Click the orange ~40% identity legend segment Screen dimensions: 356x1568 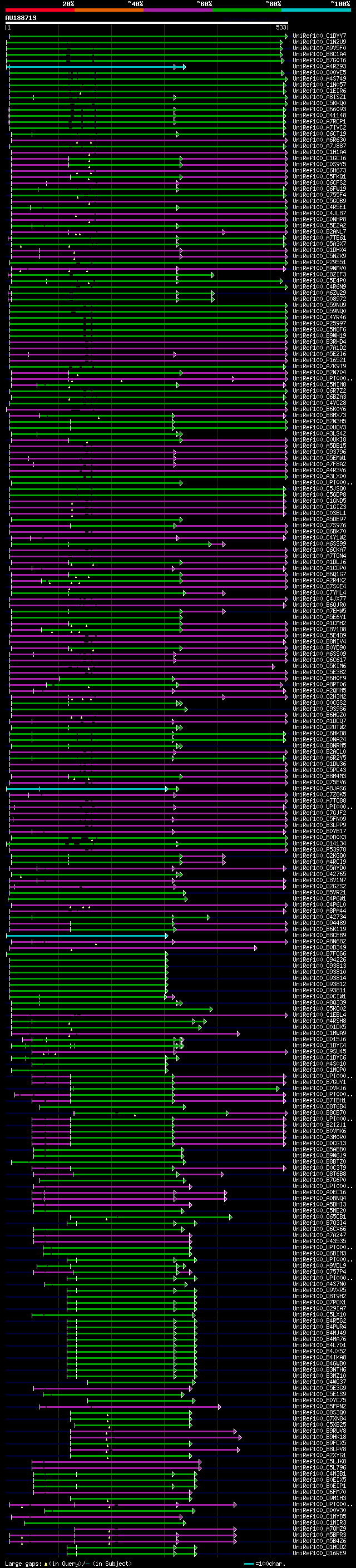point(109,10)
